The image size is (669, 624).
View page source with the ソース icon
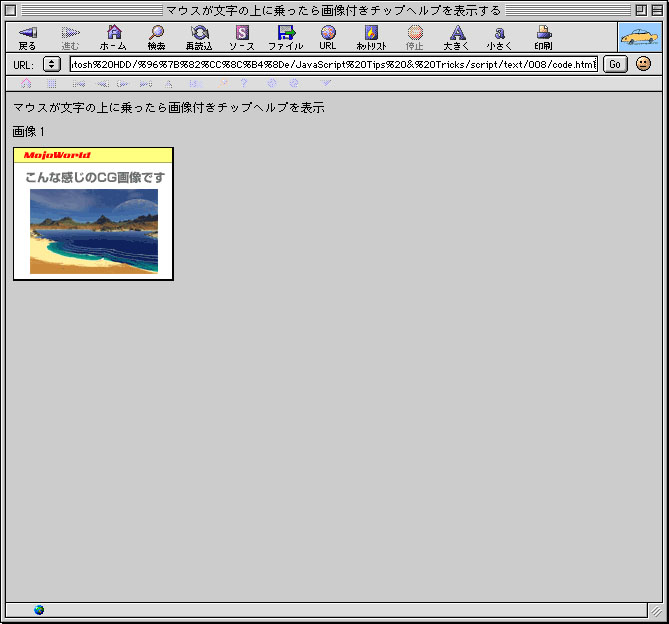[x=242, y=38]
